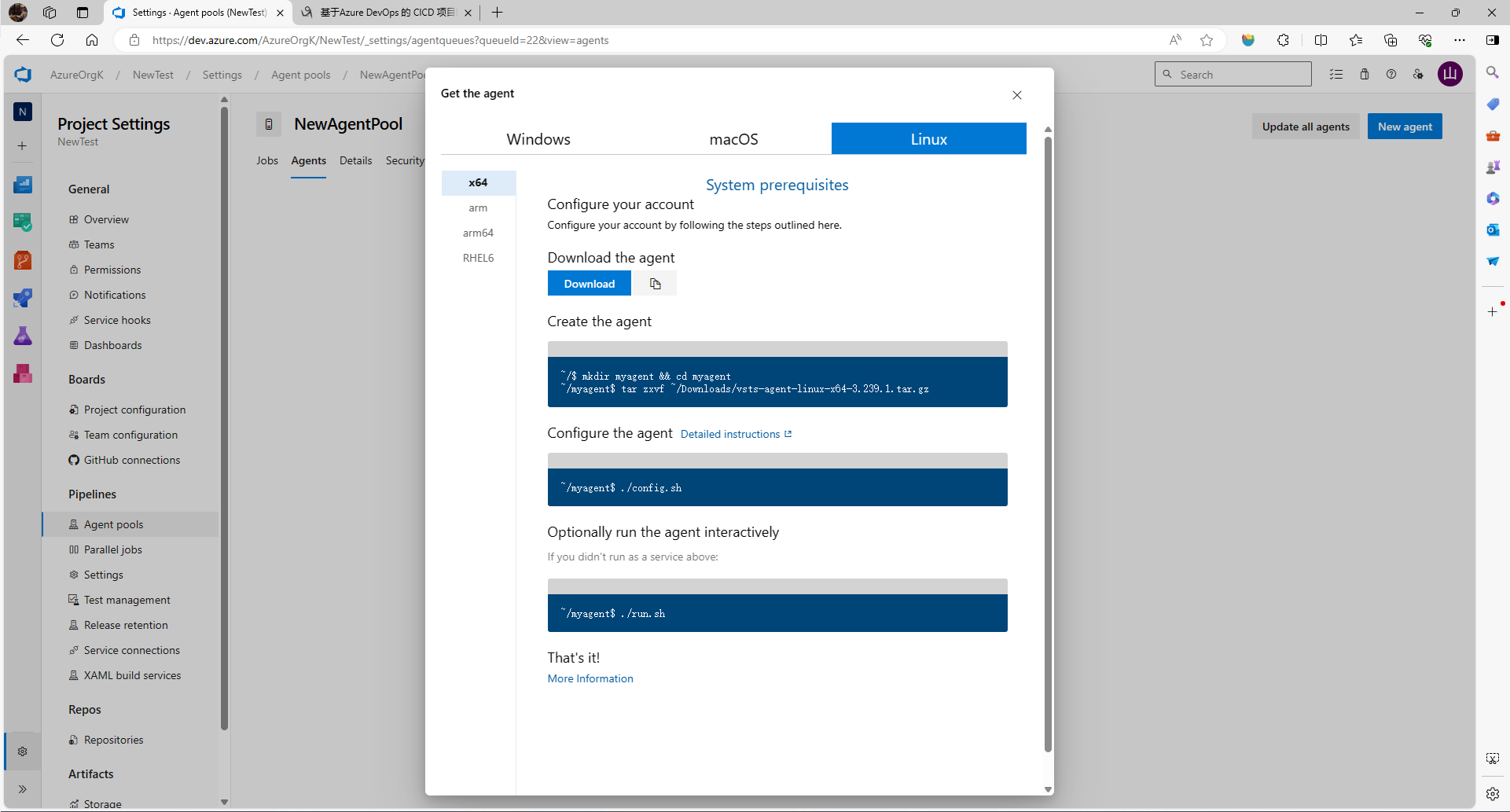Open Repos icon in left rail
Screen dimensions: 1510x812
click(x=23, y=260)
